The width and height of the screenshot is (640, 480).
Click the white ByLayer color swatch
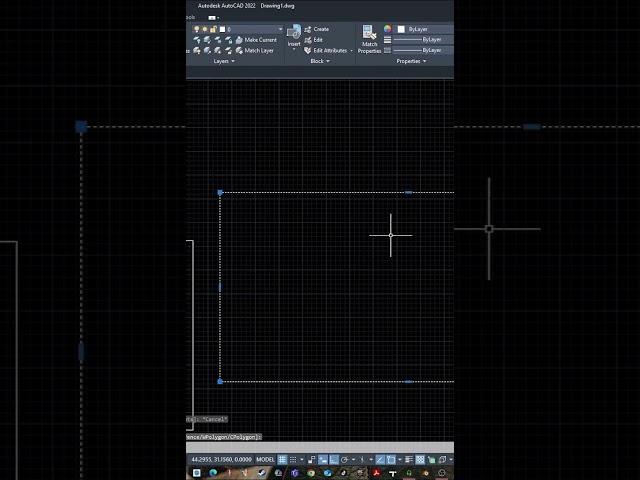401,29
